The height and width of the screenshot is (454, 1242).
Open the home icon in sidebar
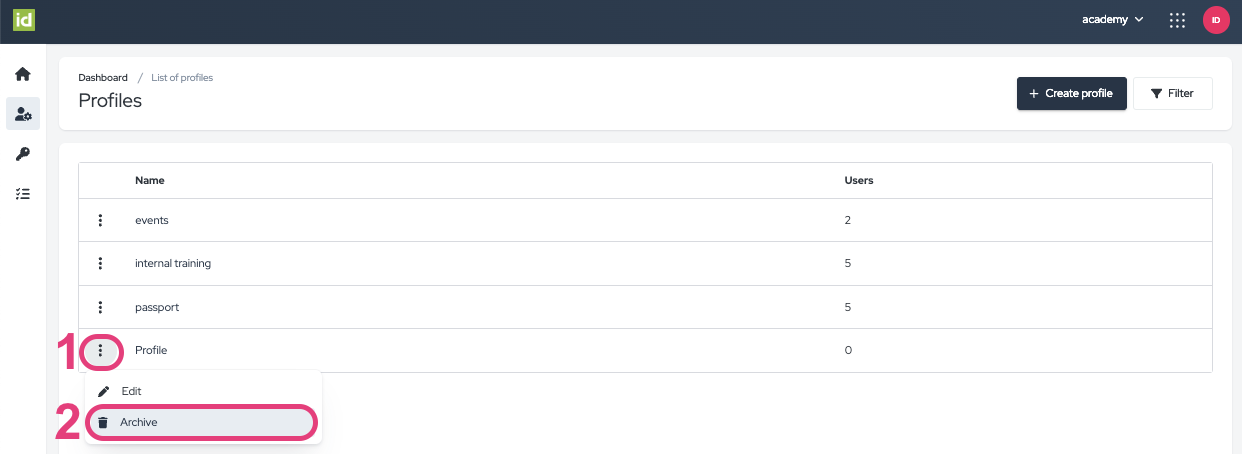pos(22,74)
